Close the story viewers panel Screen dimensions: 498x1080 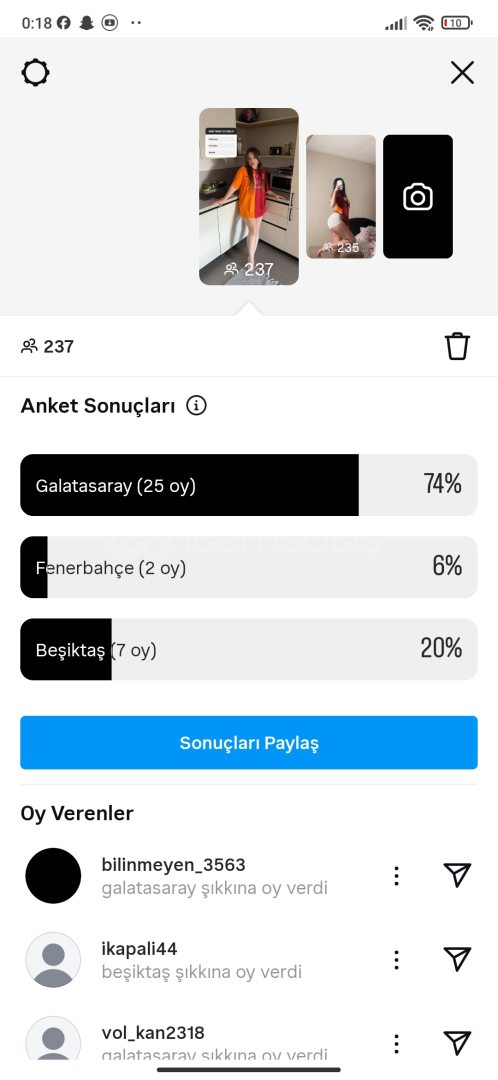462,72
